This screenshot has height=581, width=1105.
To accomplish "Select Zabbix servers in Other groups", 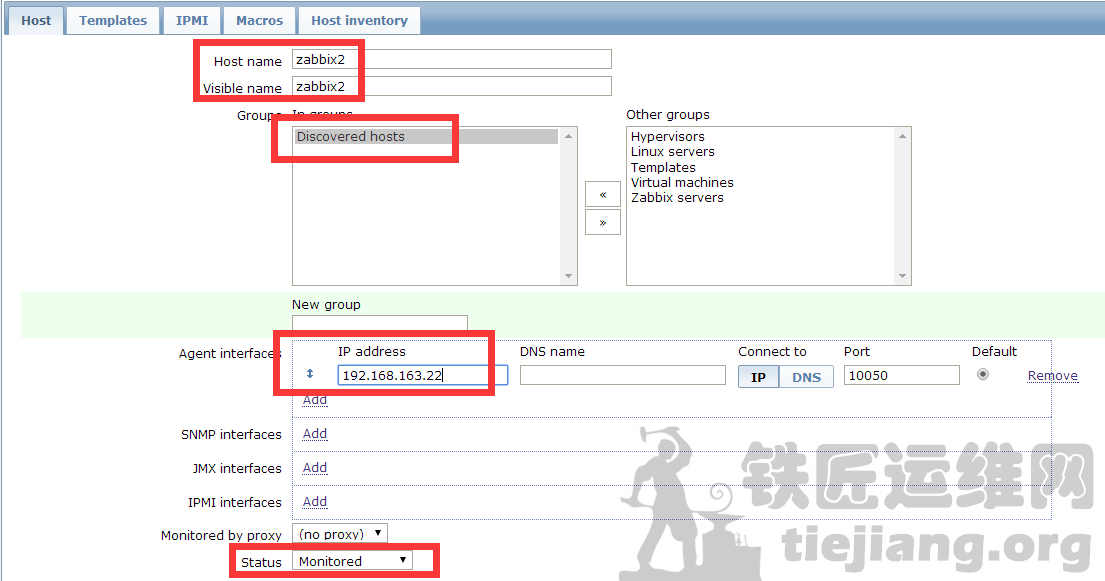I will coord(677,198).
